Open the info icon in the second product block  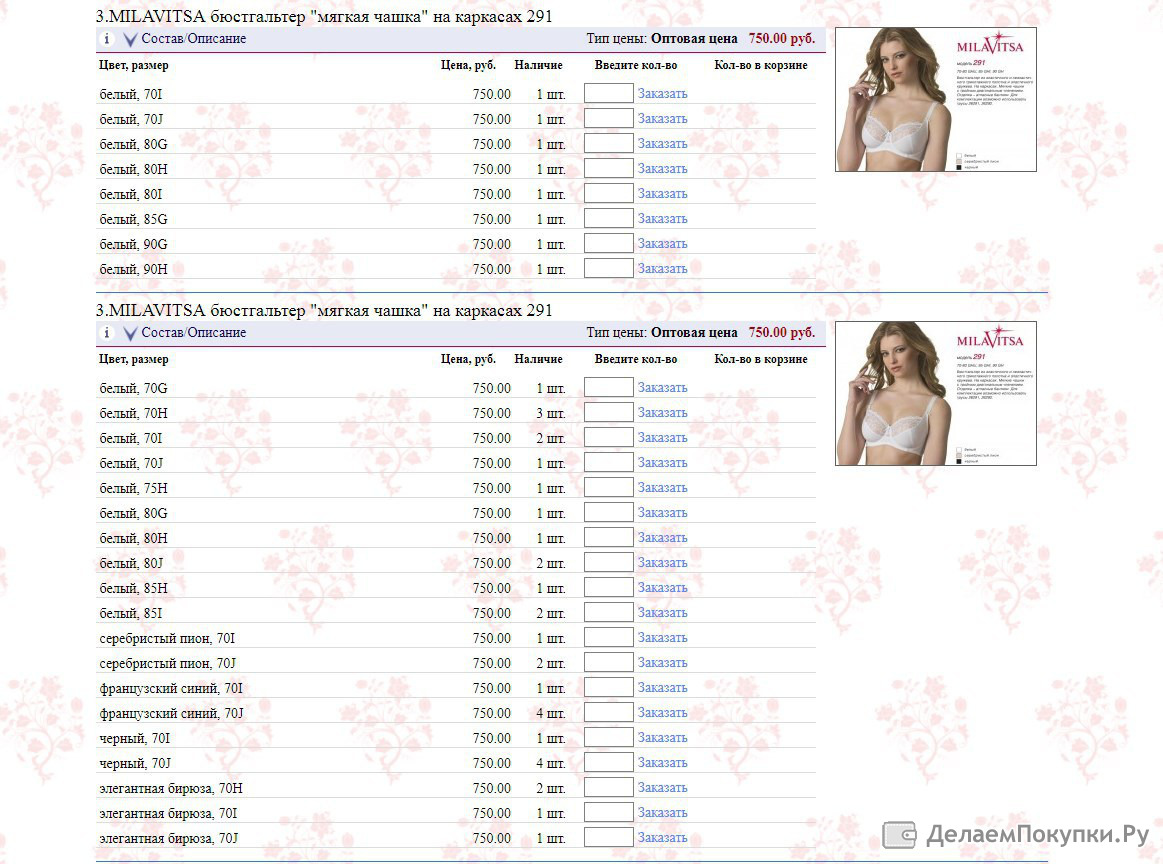[x=107, y=333]
